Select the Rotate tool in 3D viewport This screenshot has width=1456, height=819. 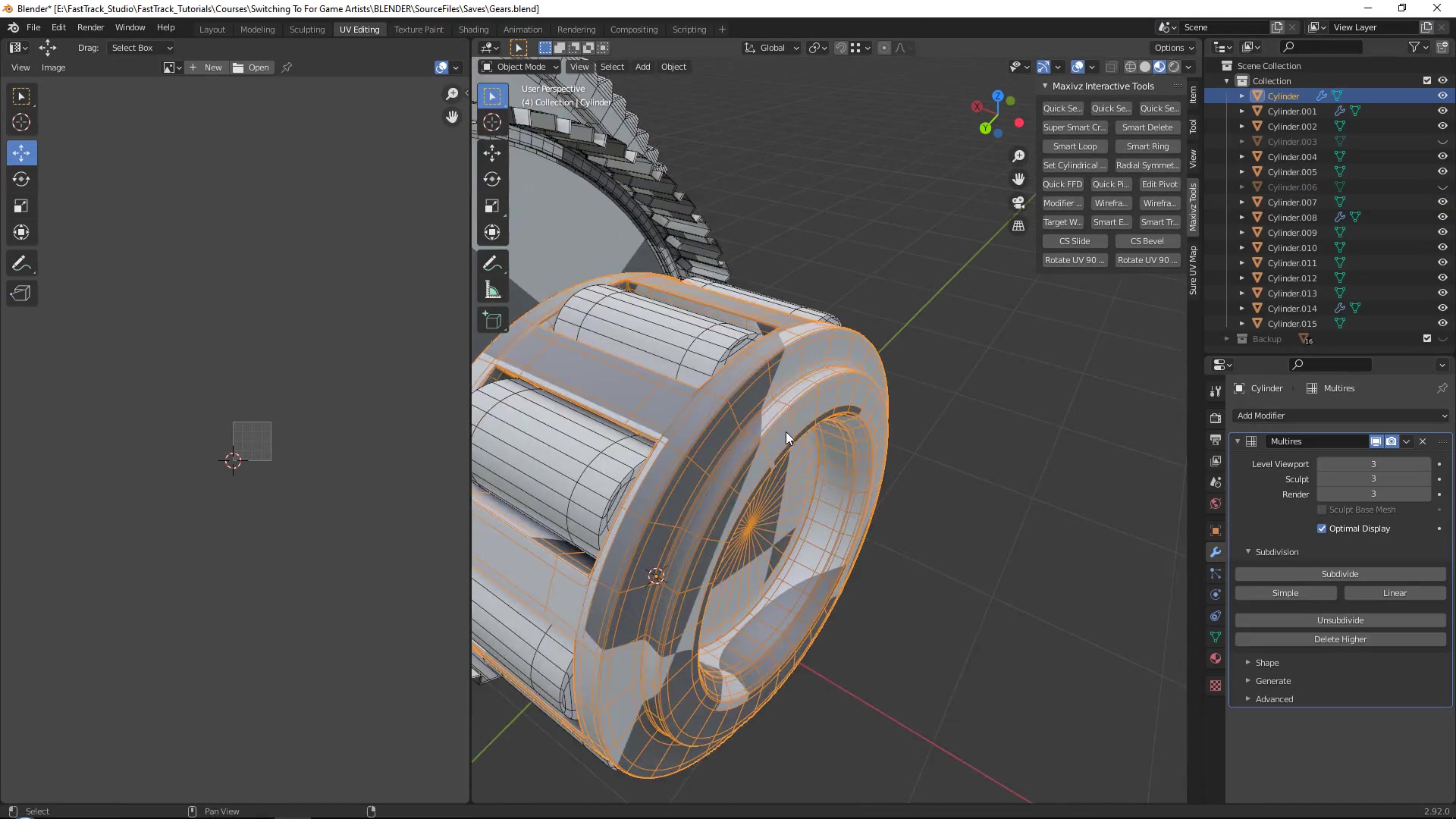click(x=492, y=179)
